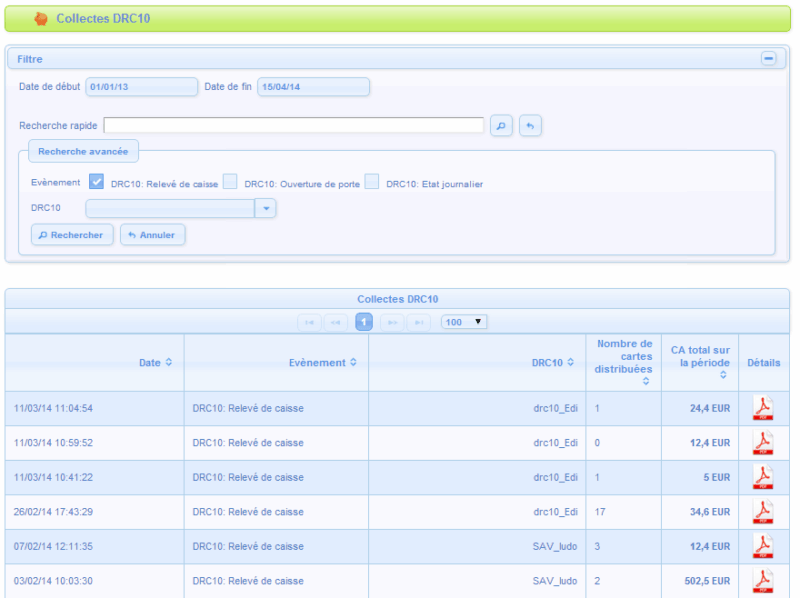
Task: Open the rows-per-page dropdown showing 100
Action: click(464, 322)
